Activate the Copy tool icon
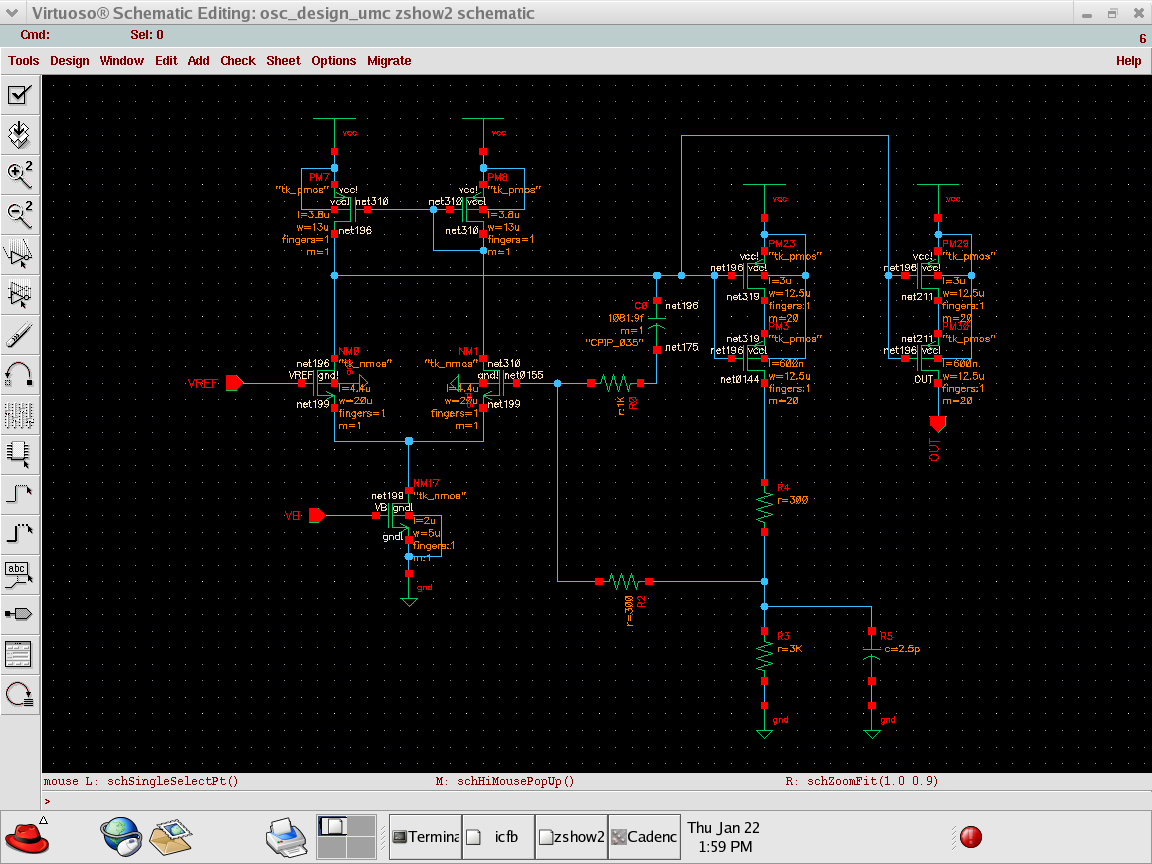This screenshot has height=864, width=1152. point(20,294)
